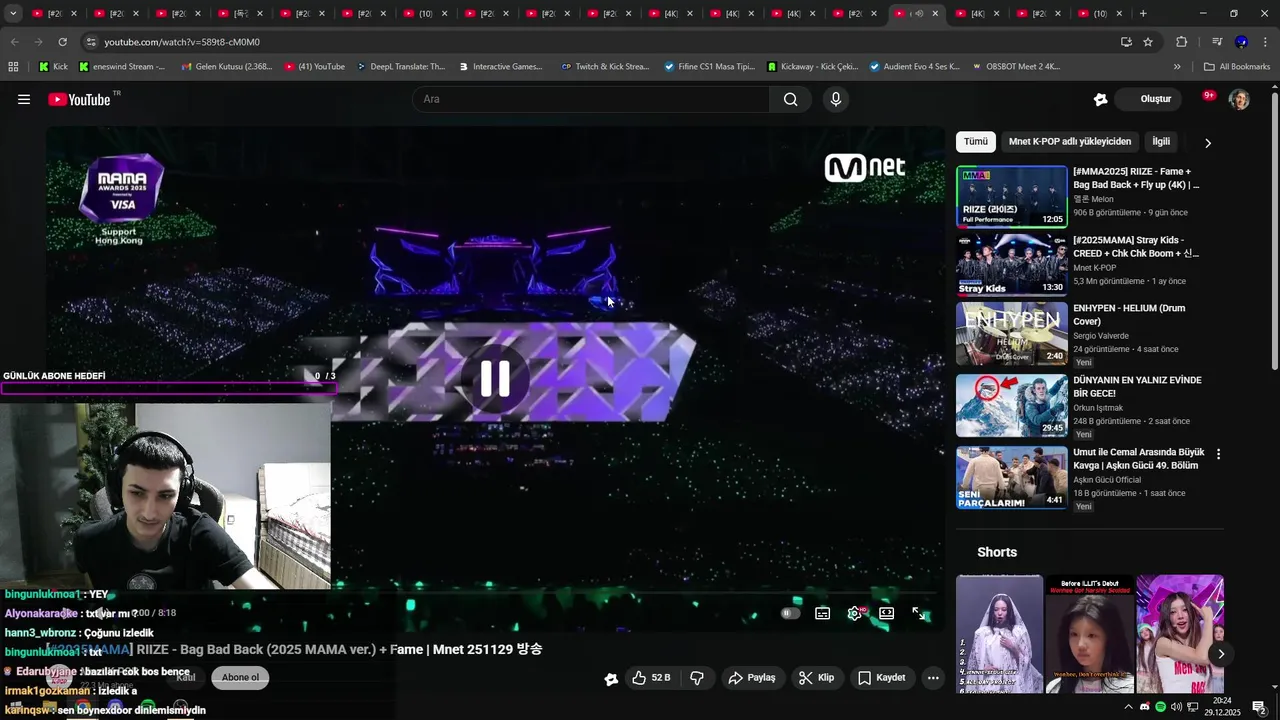Toggle the autoplay switch in player
The image size is (1280, 720).
pyautogui.click(x=790, y=613)
